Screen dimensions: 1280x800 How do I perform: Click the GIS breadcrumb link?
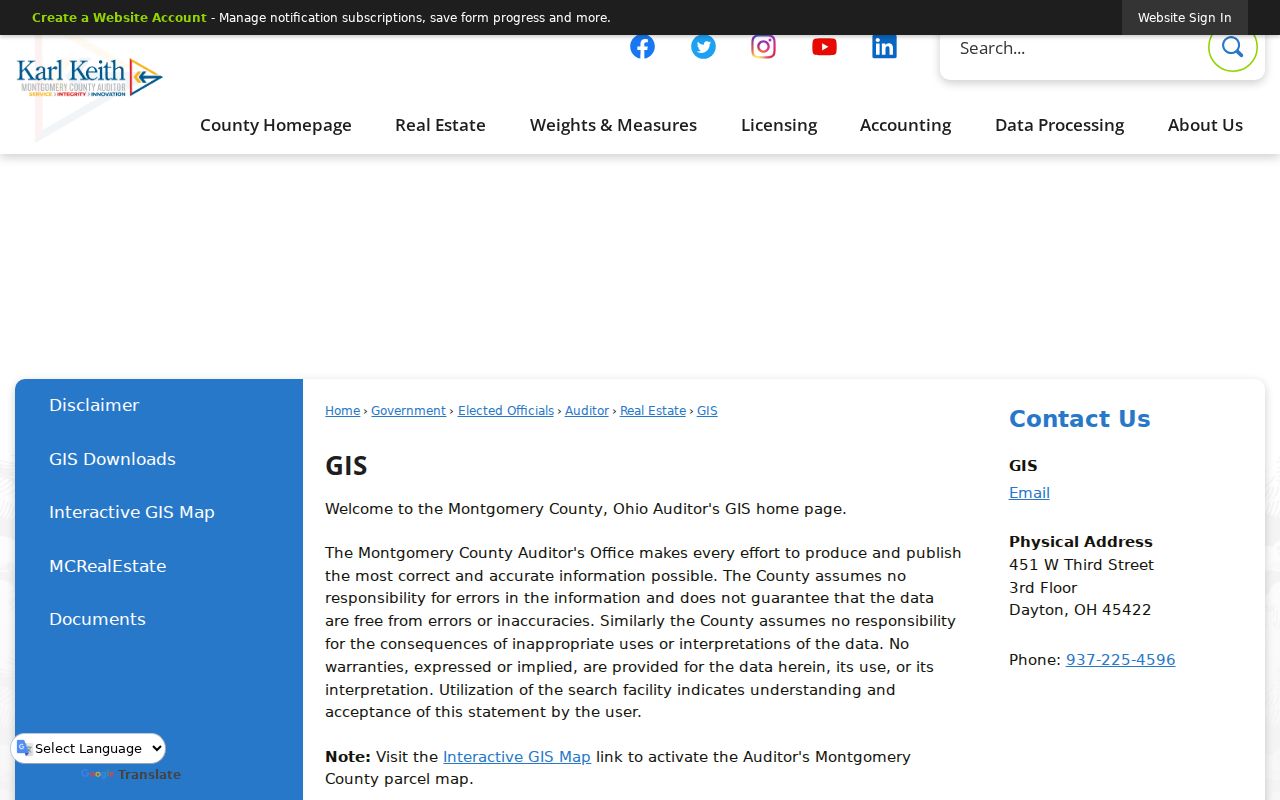[707, 411]
